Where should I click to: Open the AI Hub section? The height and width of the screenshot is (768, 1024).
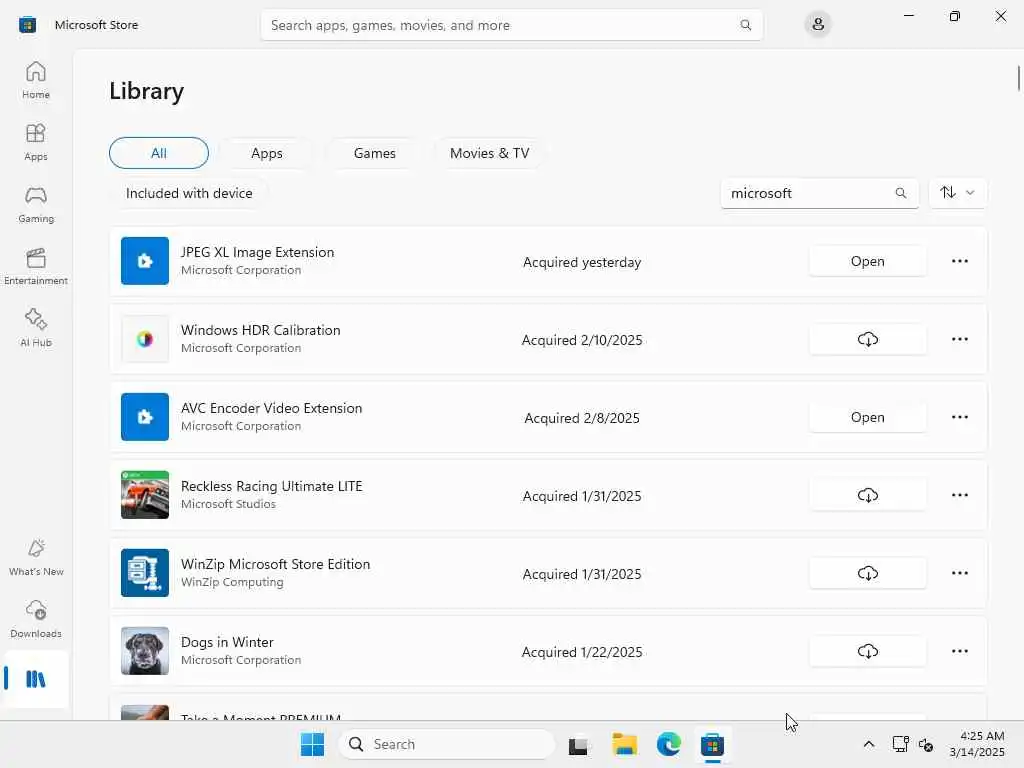tap(36, 328)
